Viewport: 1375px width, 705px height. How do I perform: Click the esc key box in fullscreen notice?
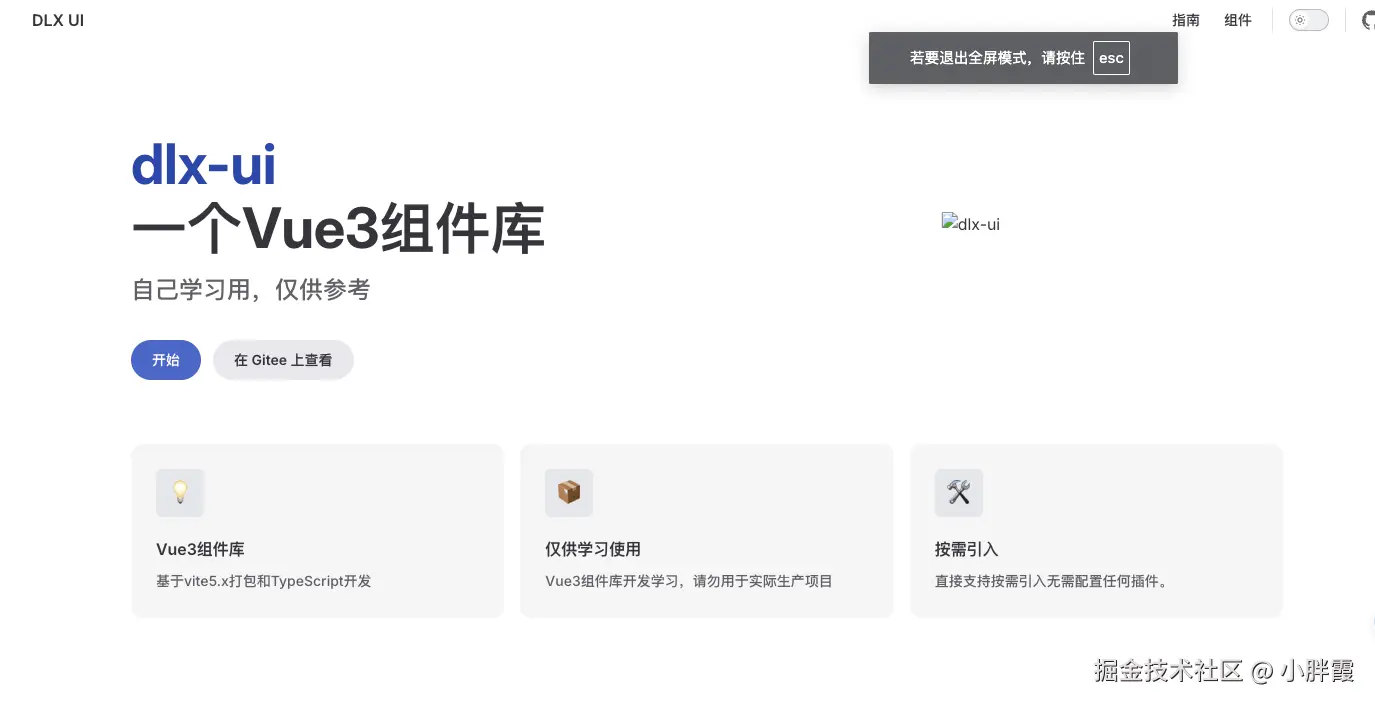(x=1111, y=58)
